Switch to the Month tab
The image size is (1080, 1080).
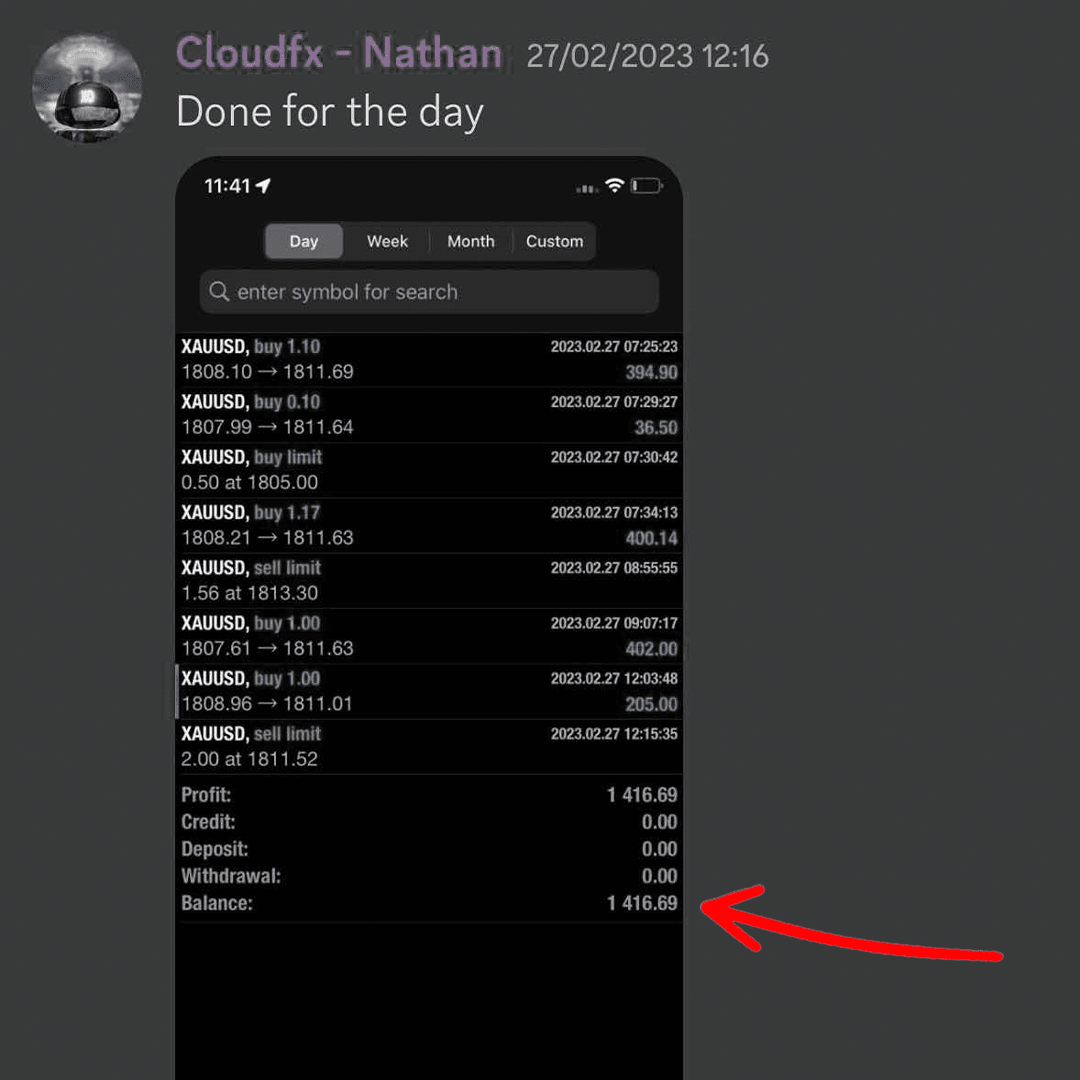pyautogui.click(x=471, y=241)
